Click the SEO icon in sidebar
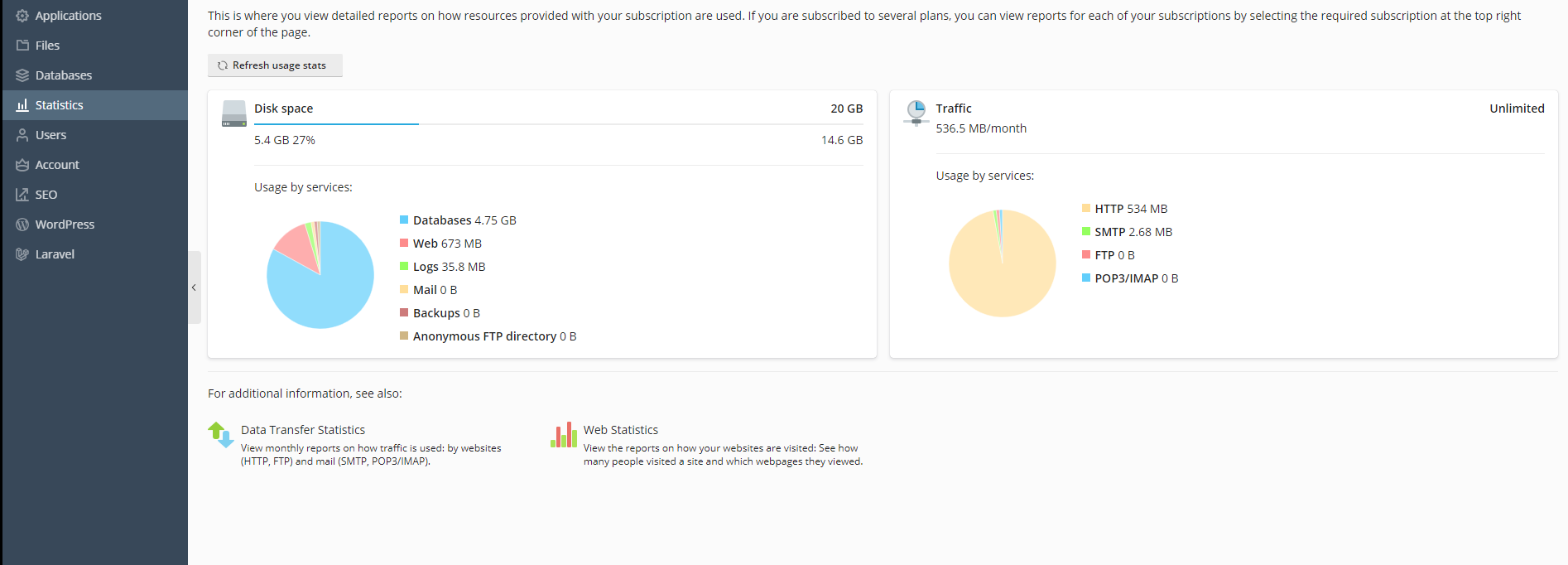The image size is (1568, 565). click(22, 195)
